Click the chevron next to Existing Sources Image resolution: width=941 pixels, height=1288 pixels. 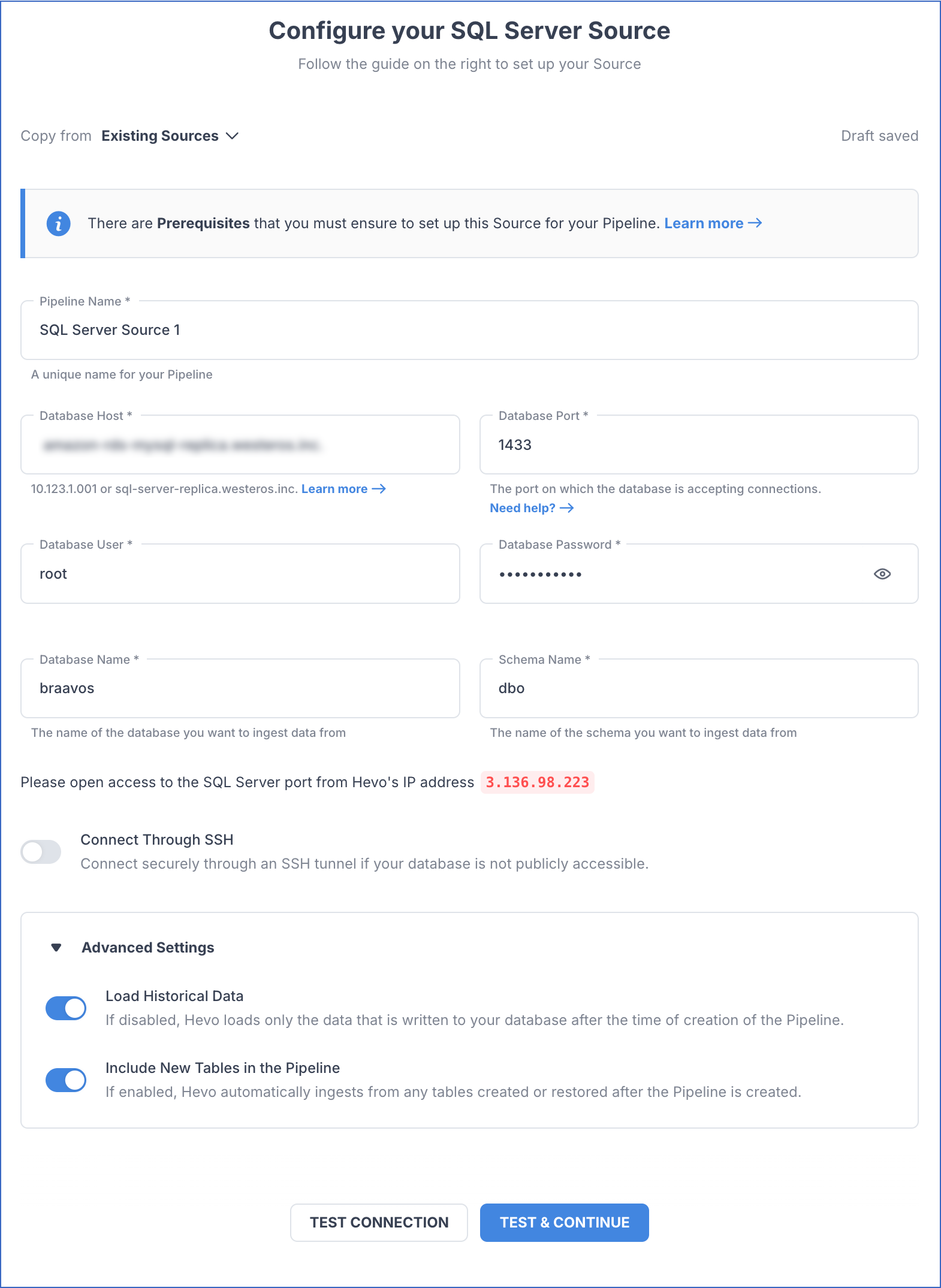pos(232,136)
